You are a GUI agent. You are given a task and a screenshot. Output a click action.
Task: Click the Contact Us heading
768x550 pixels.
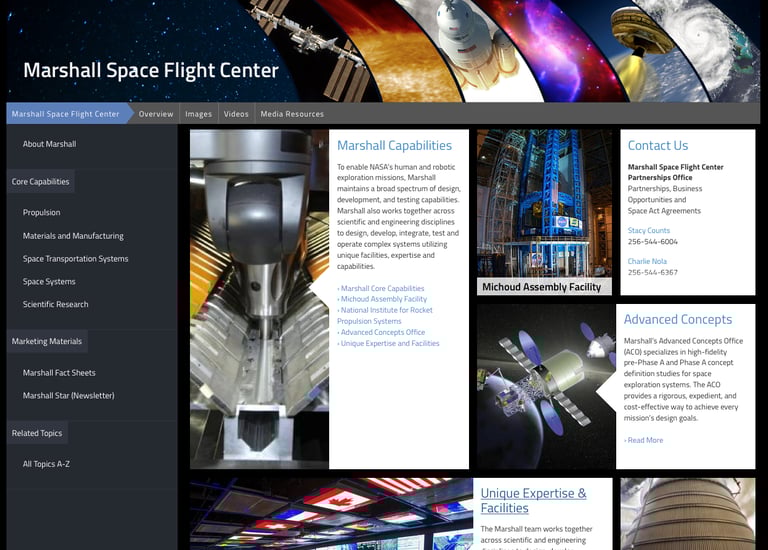click(x=658, y=145)
